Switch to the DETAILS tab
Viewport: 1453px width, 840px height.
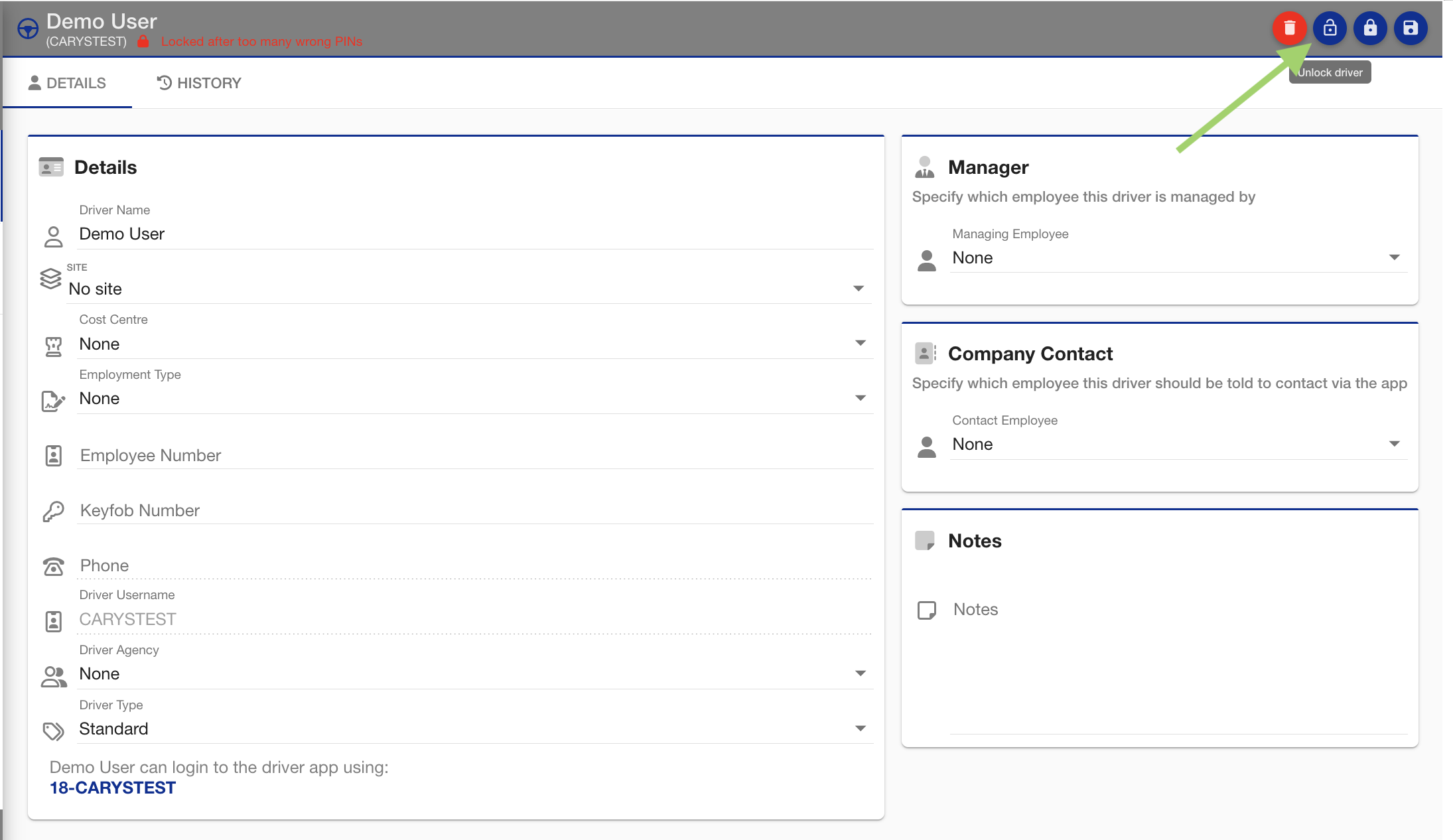[x=67, y=83]
